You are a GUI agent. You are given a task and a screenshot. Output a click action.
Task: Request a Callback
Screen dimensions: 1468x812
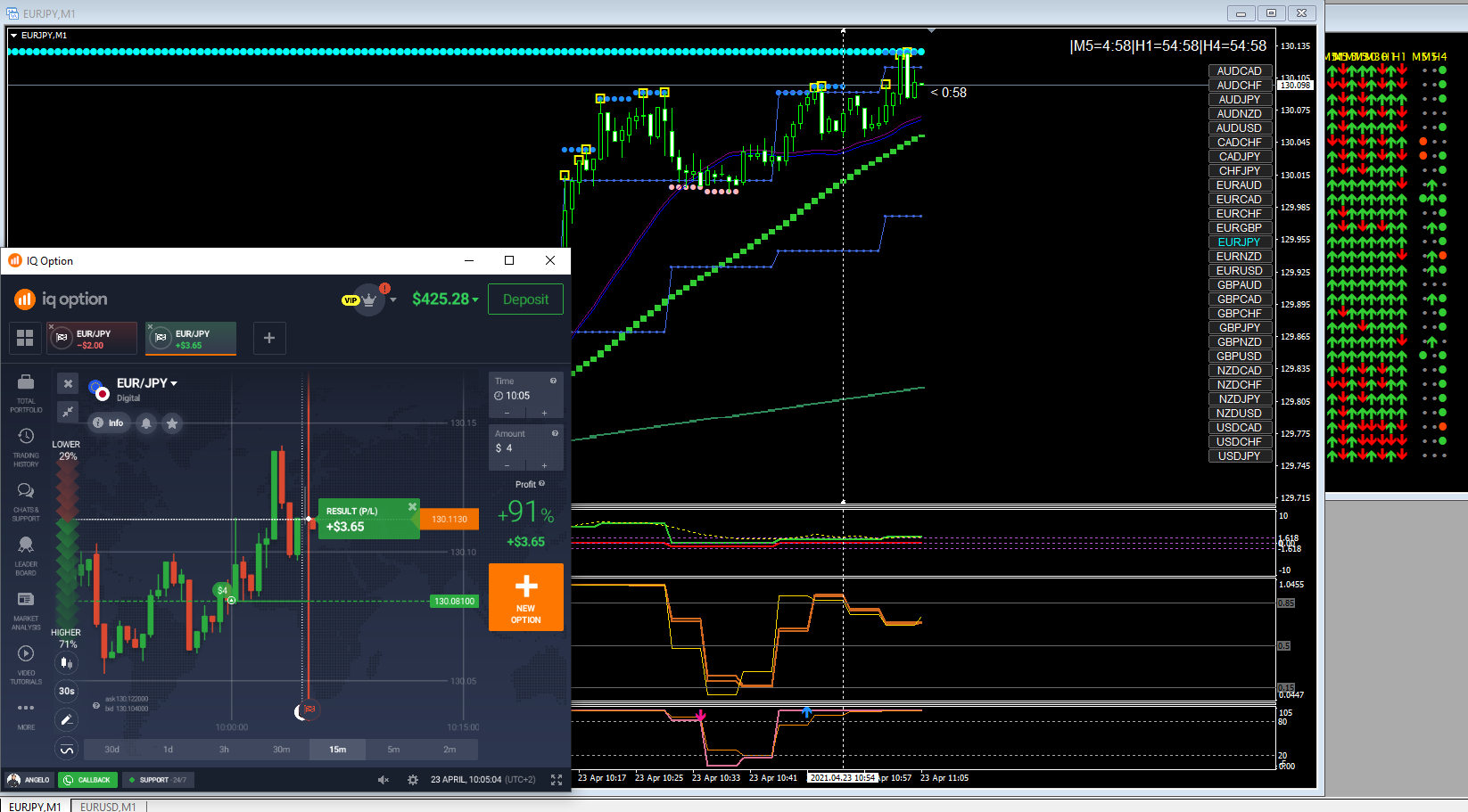tap(87, 780)
